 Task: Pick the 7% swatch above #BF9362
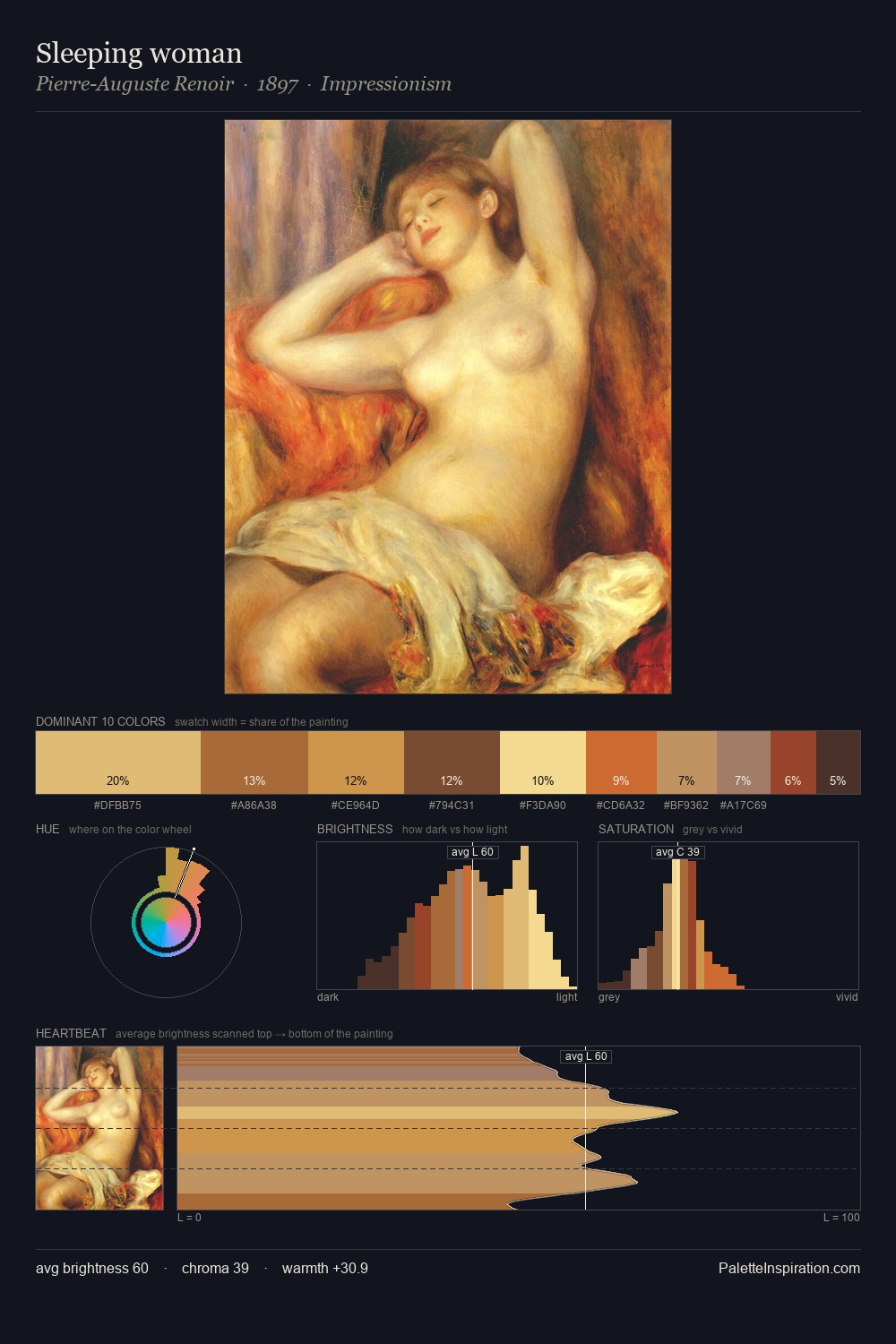click(x=686, y=762)
